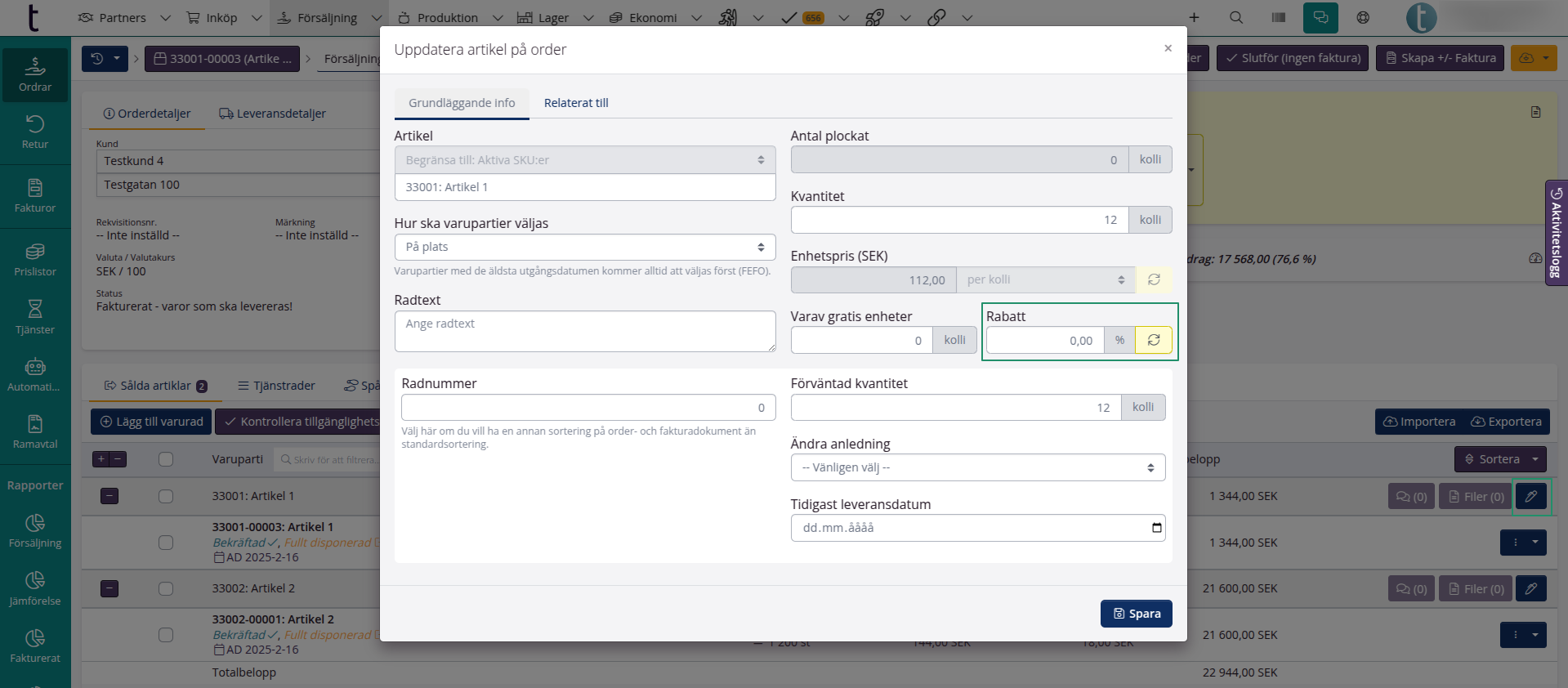Tick the checkbox for 33002: Artikel 2 row
1568x688 pixels.
pyautogui.click(x=166, y=588)
